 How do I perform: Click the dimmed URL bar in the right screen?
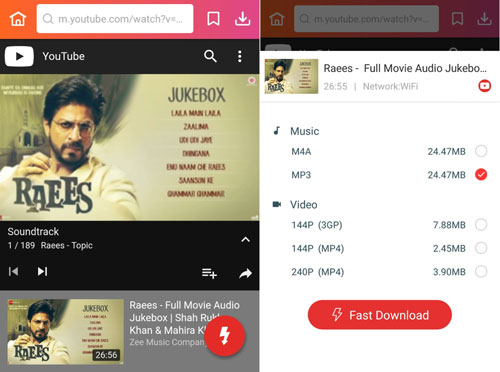coord(366,19)
